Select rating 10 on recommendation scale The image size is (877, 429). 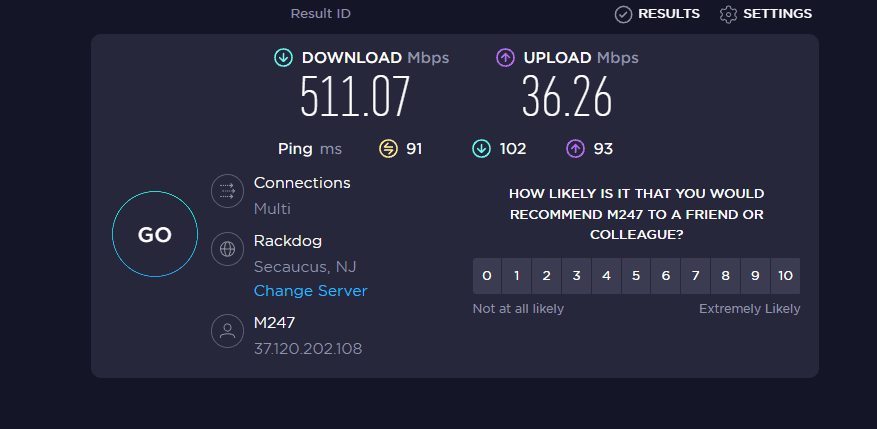coord(785,276)
